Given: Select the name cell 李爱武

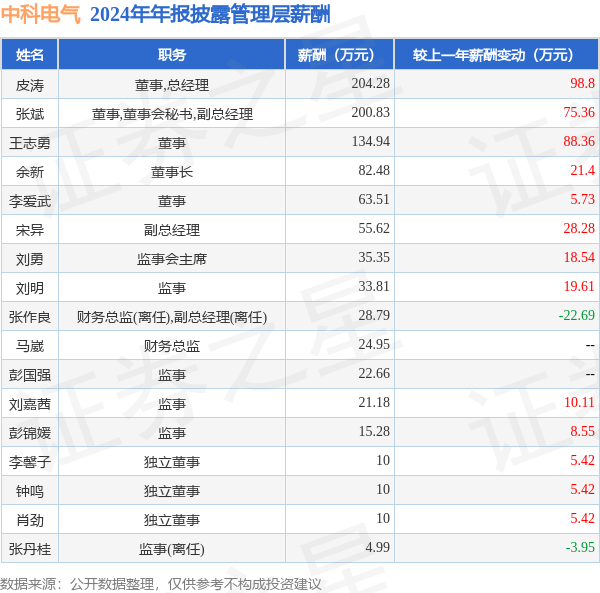Looking at the screenshot, I should click(30, 201).
